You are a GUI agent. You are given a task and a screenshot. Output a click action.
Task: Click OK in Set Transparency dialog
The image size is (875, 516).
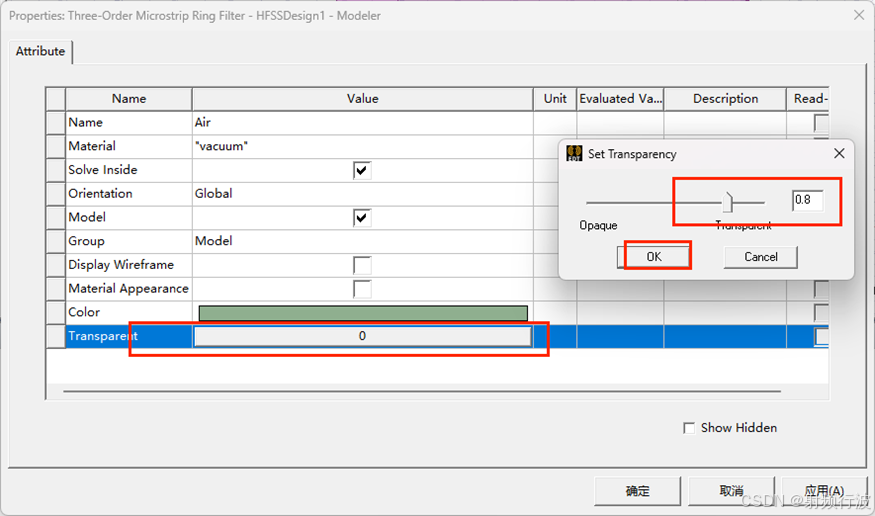pos(654,257)
